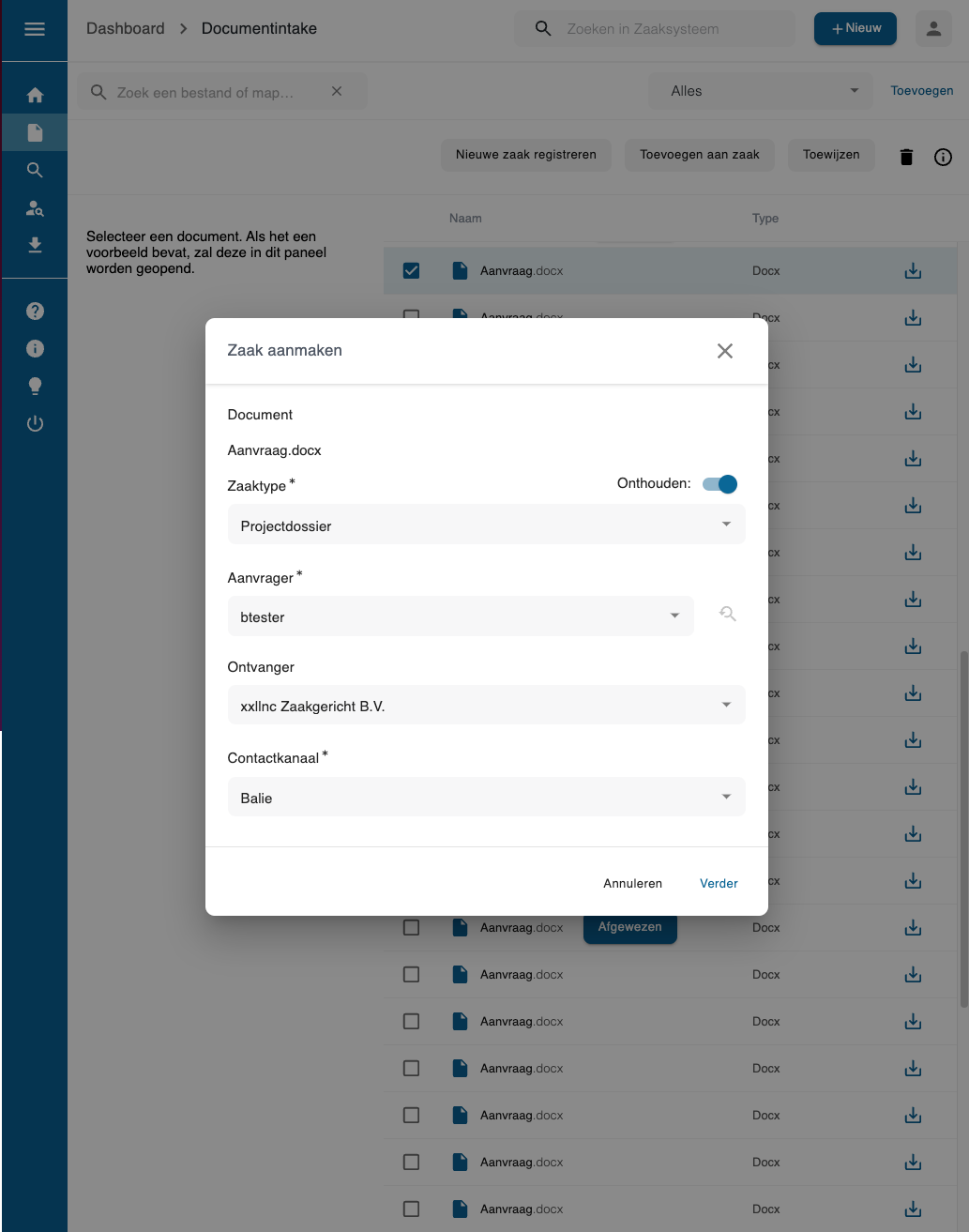Click the Zaak aanmaken dialog title
Screen dimensions: 969x1232
point(285,350)
